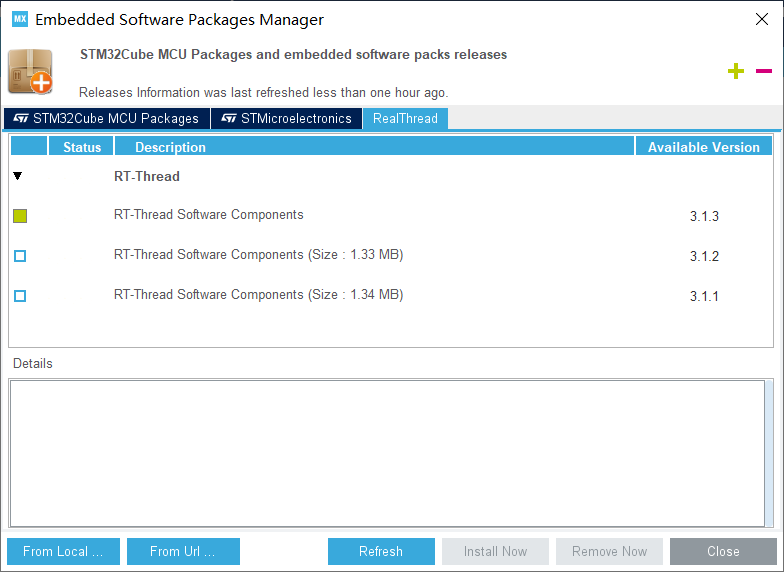Switch to the STM32Cube MCU Packages tab
Image resolution: width=784 pixels, height=572 pixels.
coord(106,118)
